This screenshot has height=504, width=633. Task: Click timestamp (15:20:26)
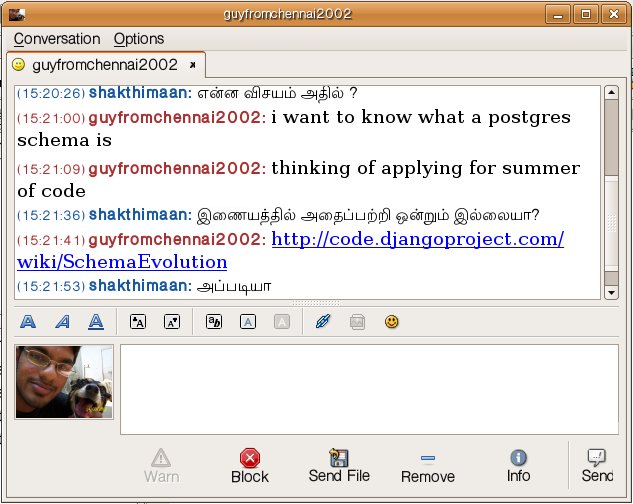[x=51, y=93]
